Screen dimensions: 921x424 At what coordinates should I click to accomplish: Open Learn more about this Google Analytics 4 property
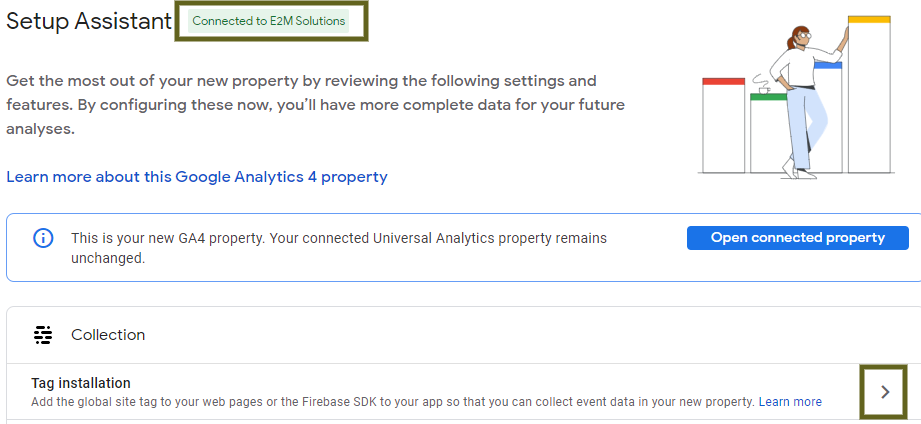point(197,177)
